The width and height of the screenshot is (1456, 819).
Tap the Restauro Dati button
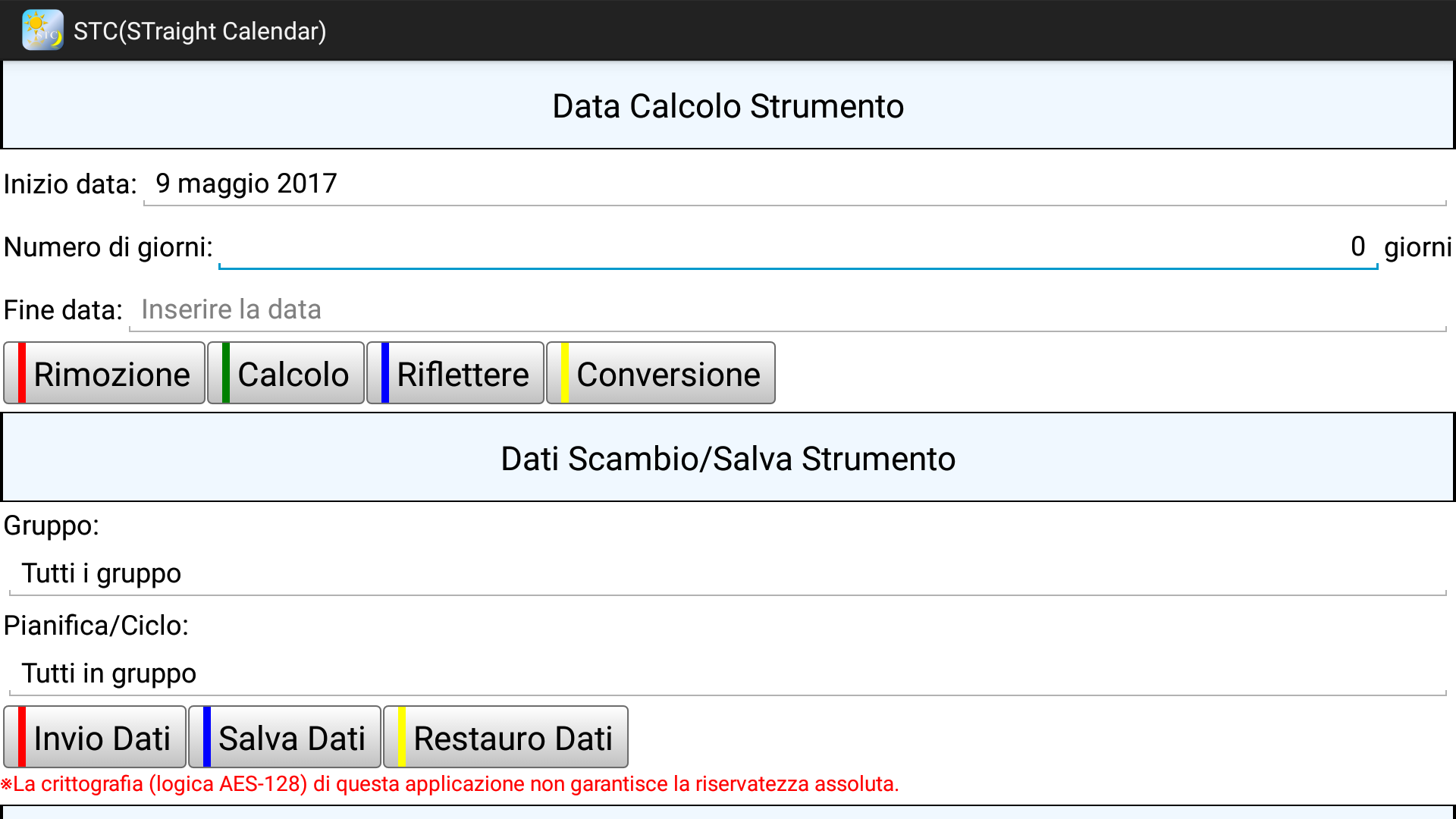click(507, 738)
